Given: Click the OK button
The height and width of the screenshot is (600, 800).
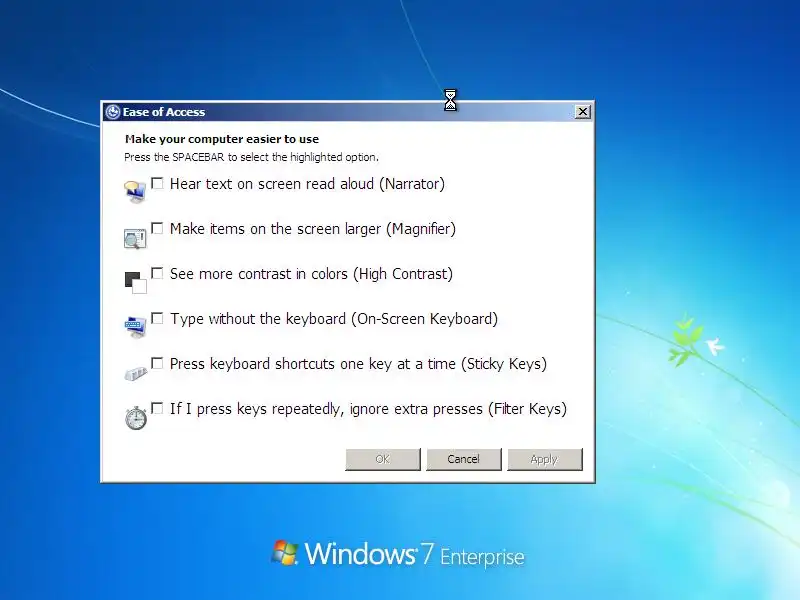Looking at the screenshot, I should point(383,459).
